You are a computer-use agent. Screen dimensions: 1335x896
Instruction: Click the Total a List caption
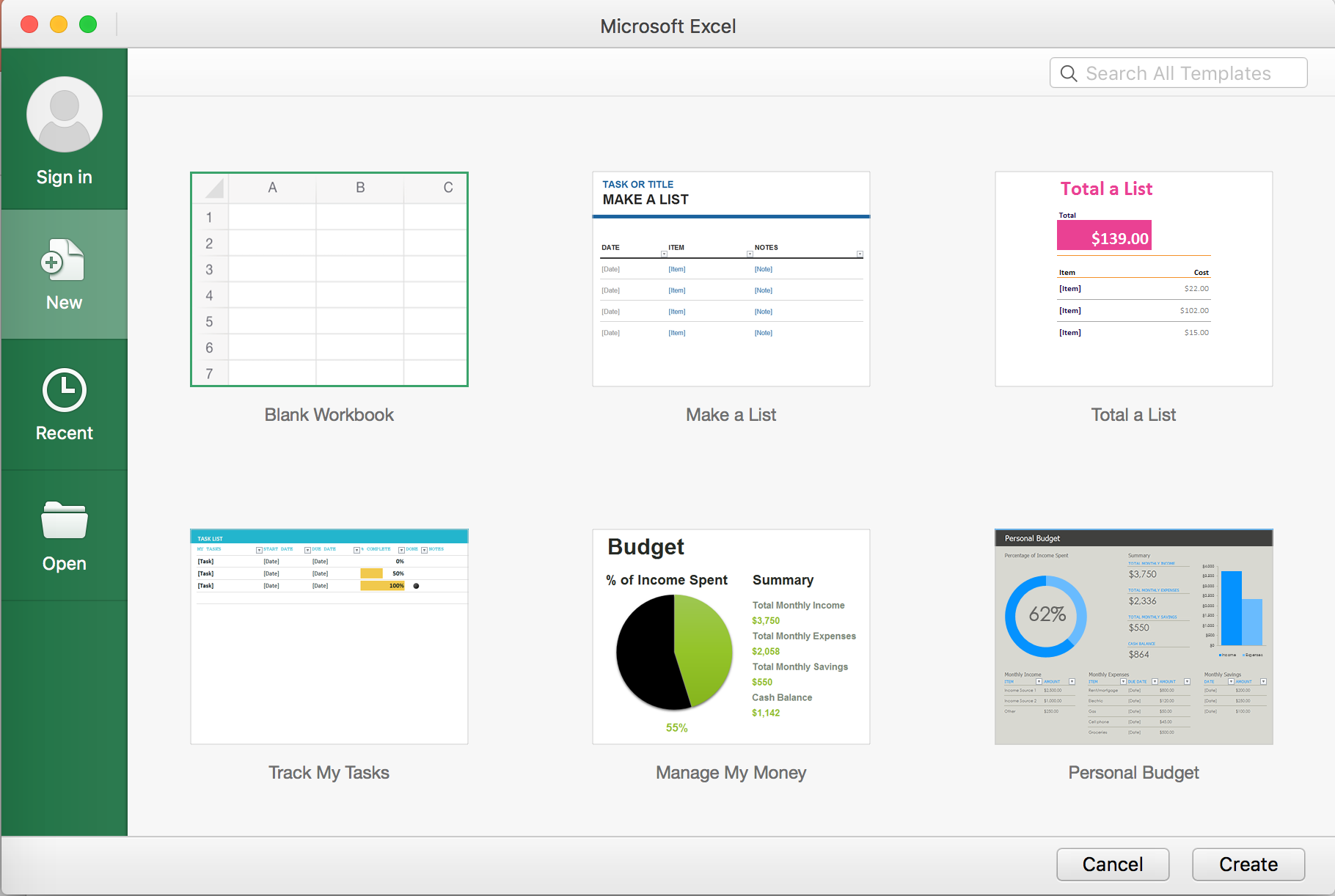1133,415
